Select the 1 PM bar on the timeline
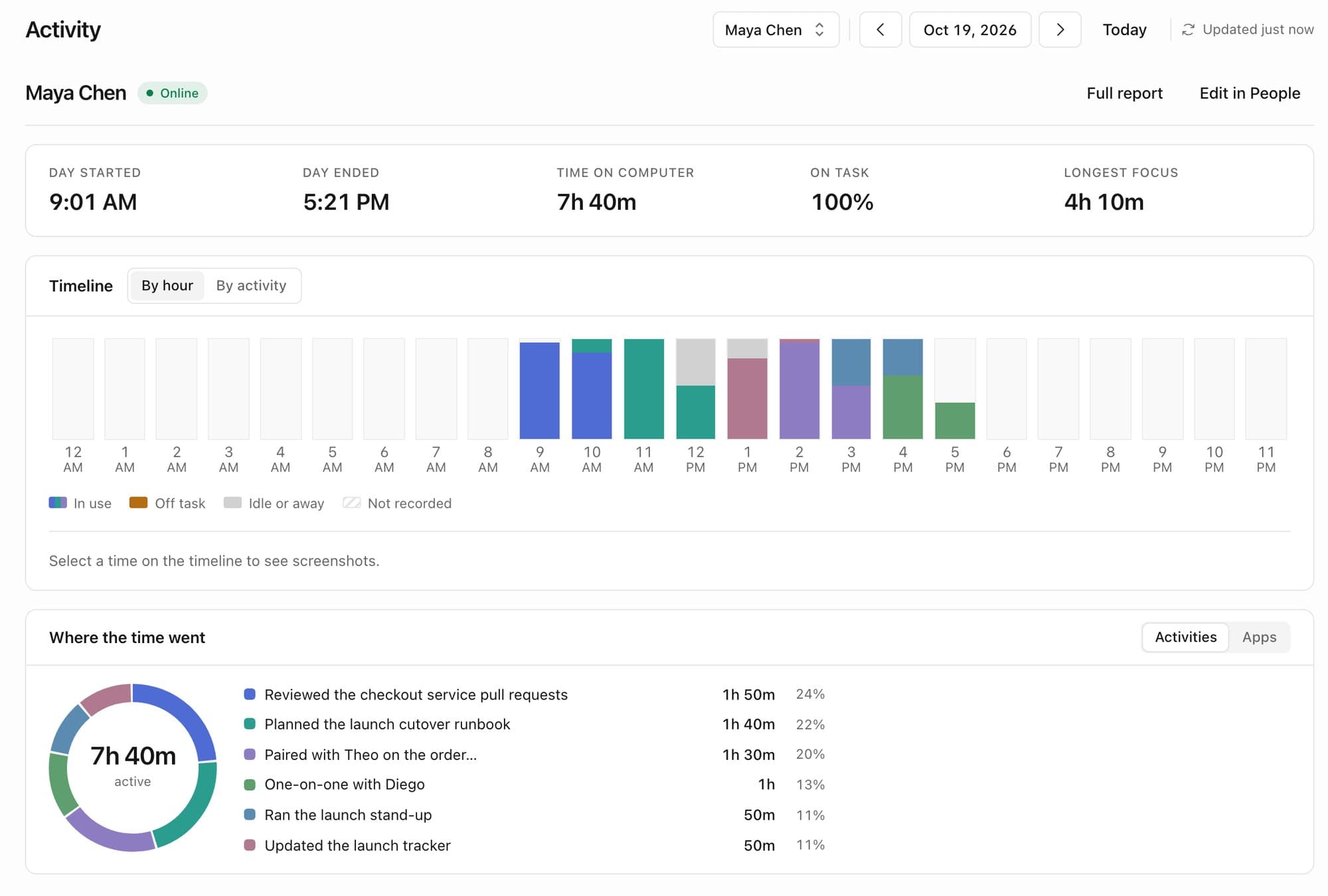1328x896 pixels. [747, 389]
